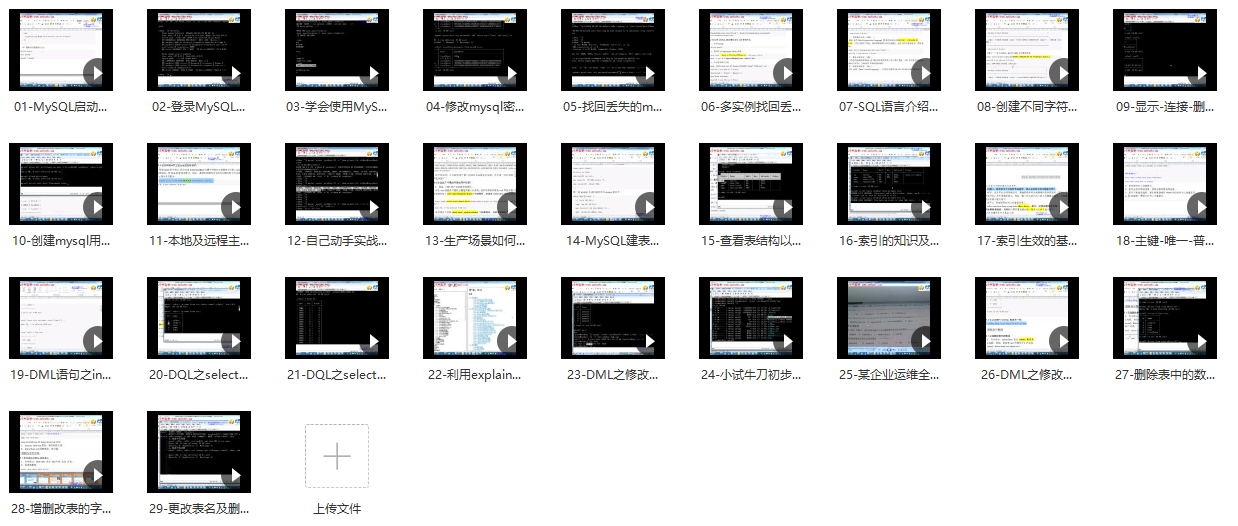Click the play icon on 16-索引的知识及
The height and width of the screenshot is (526, 1238).
924,207
